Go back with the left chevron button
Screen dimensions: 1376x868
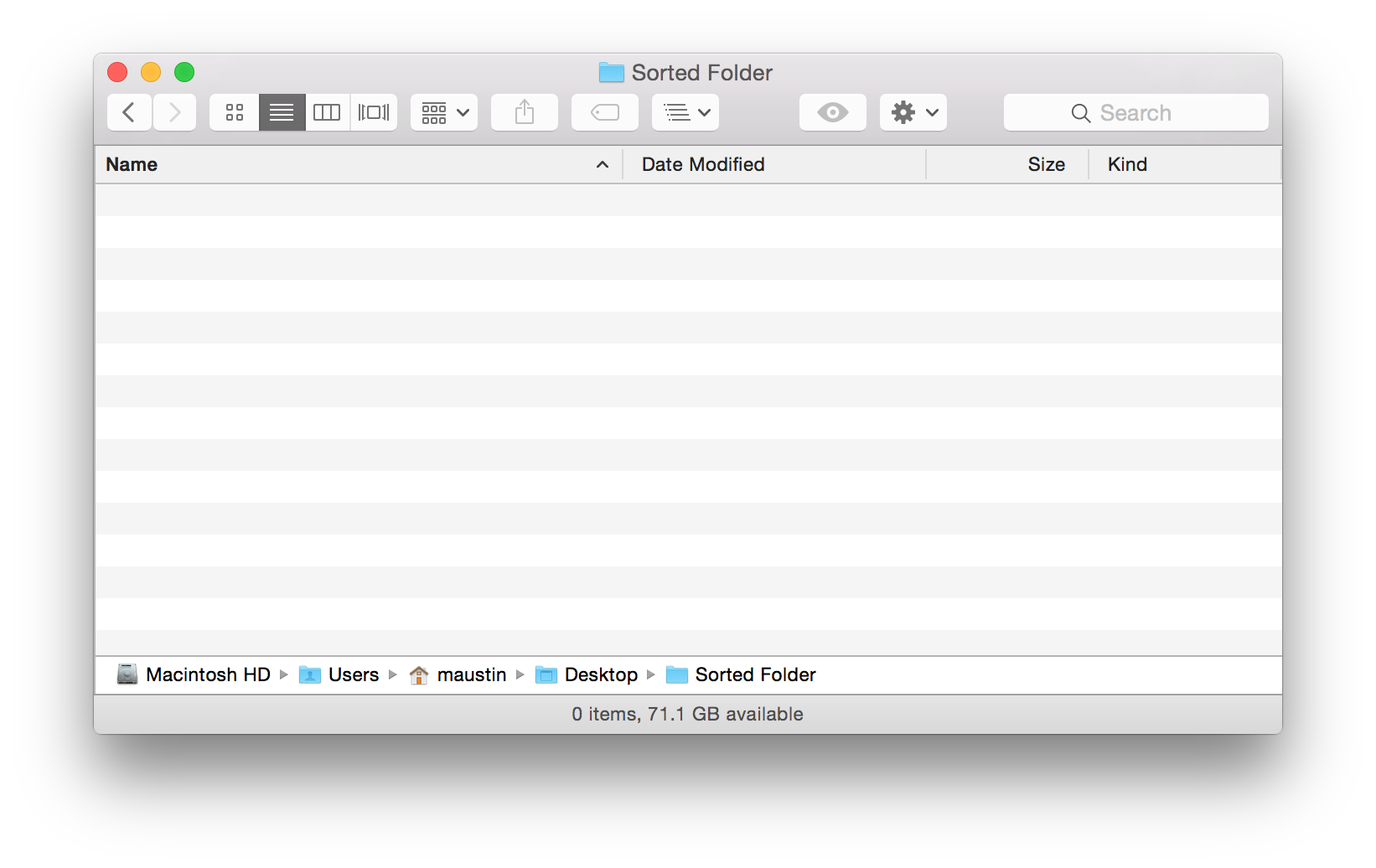129,112
